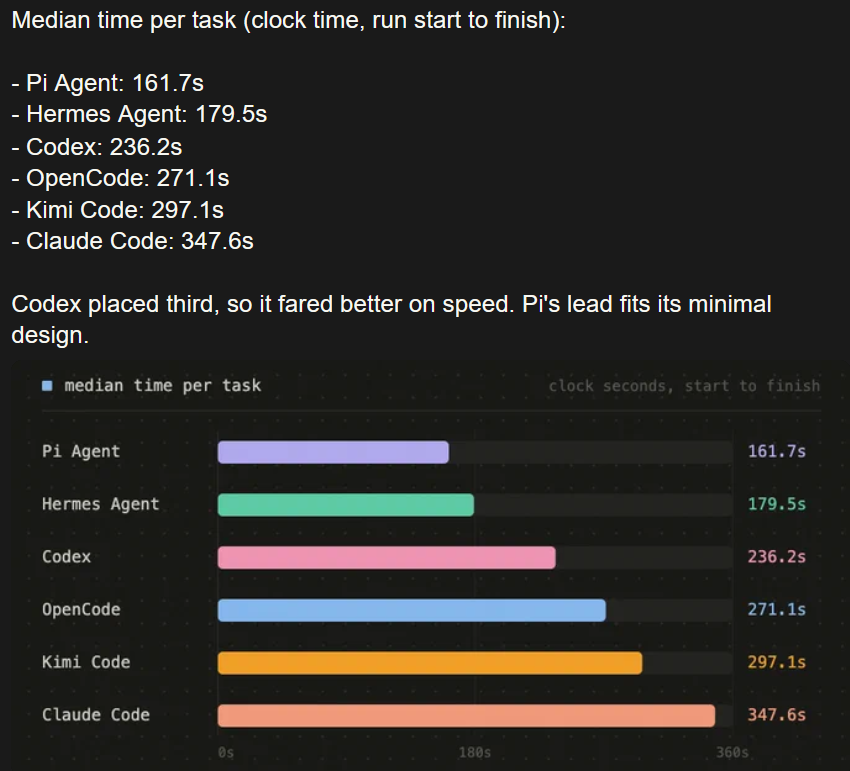Click the Pi Agent chart label
850x771 pixels.
tap(81, 451)
